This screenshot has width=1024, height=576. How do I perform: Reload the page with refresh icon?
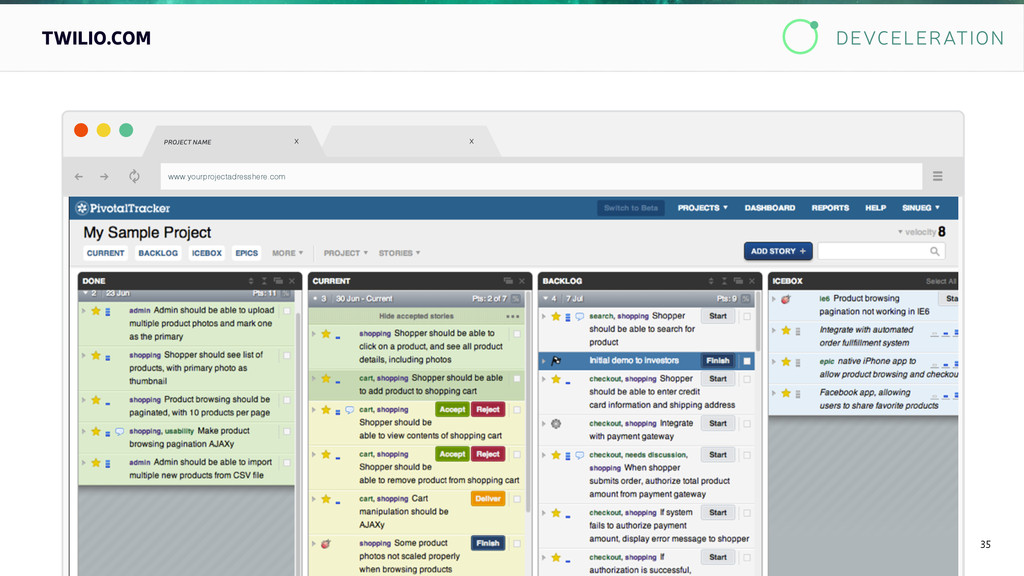[x=134, y=176]
